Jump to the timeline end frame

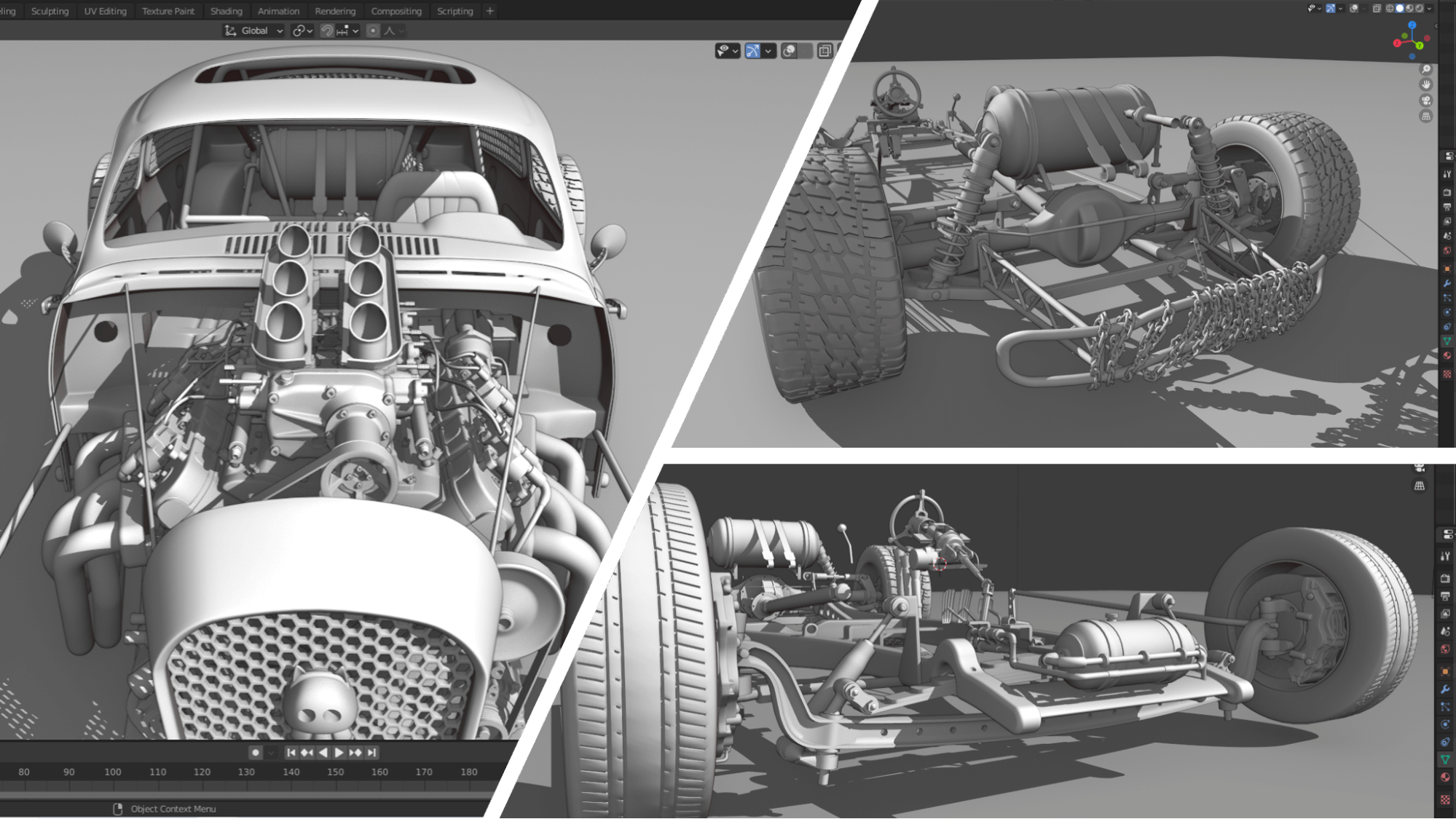click(x=372, y=753)
